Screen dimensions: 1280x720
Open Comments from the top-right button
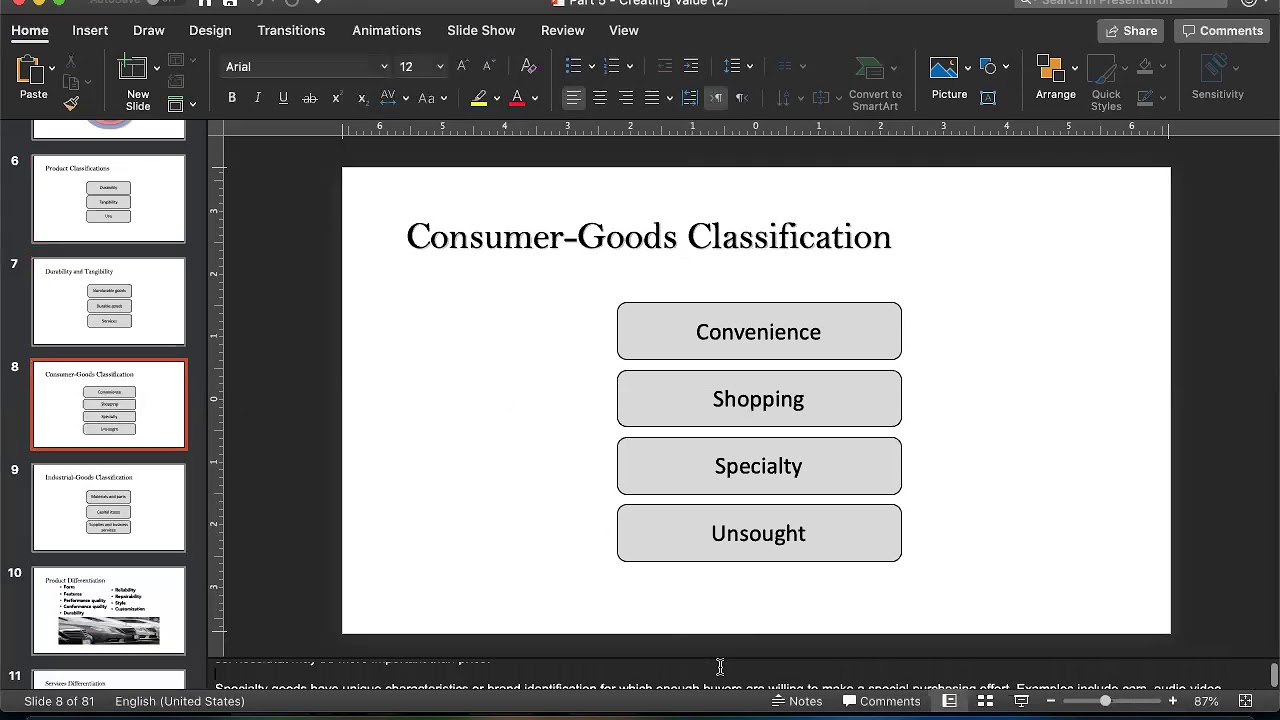click(1222, 31)
